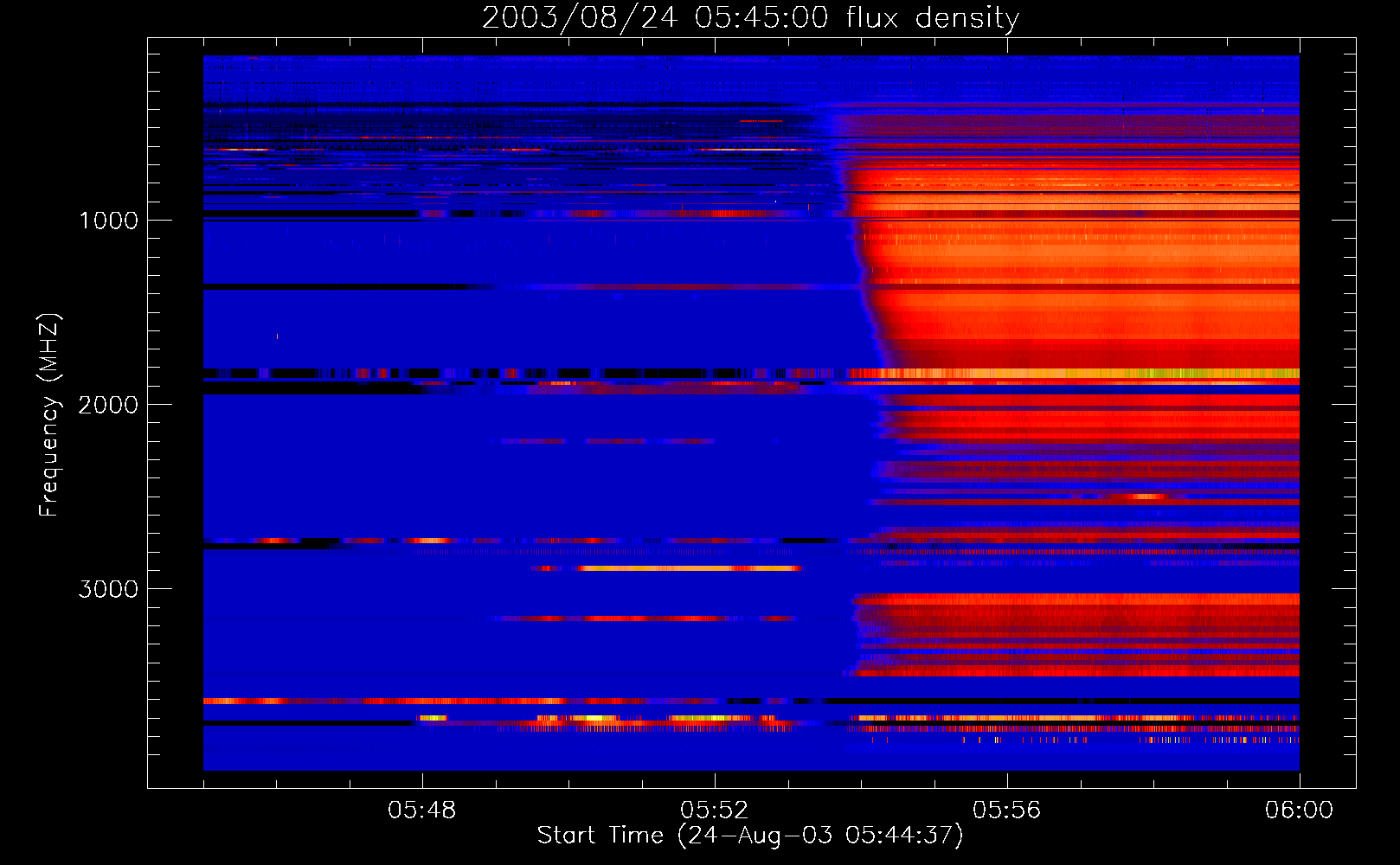Click the 06:00 time tick label
The height and width of the screenshot is (865, 1400).
(x=1299, y=811)
